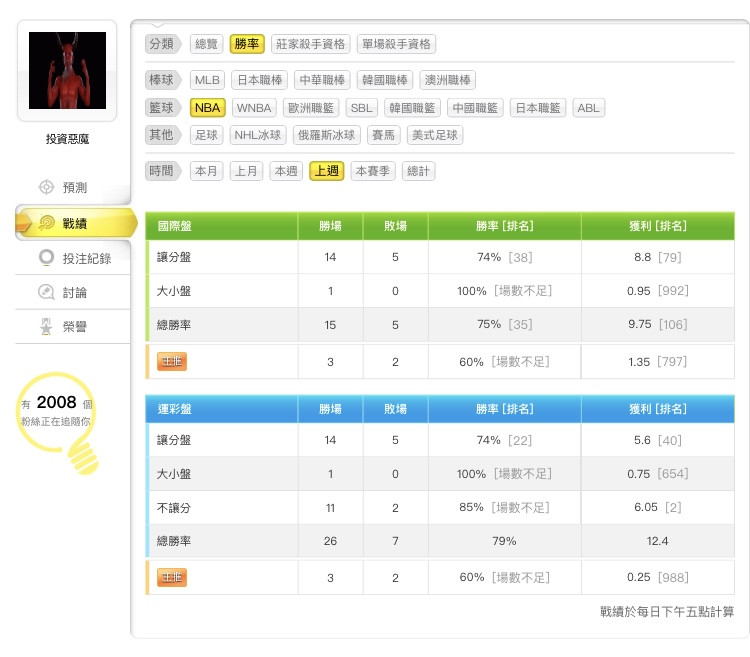Pick the 足球 sport filter
Image resolution: width=750 pixels, height=657 pixels.
[x=207, y=135]
